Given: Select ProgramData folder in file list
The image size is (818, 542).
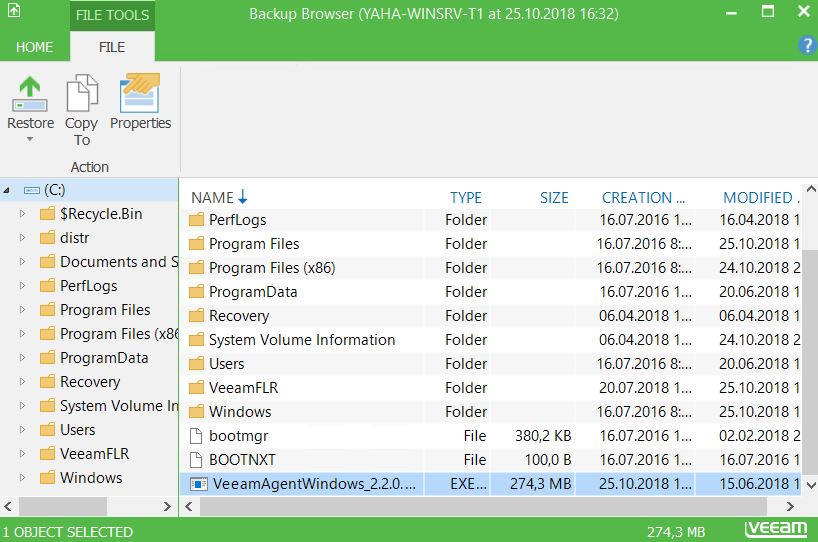Looking at the screenshot, I should pyautogui.click(x=490, y=292).
